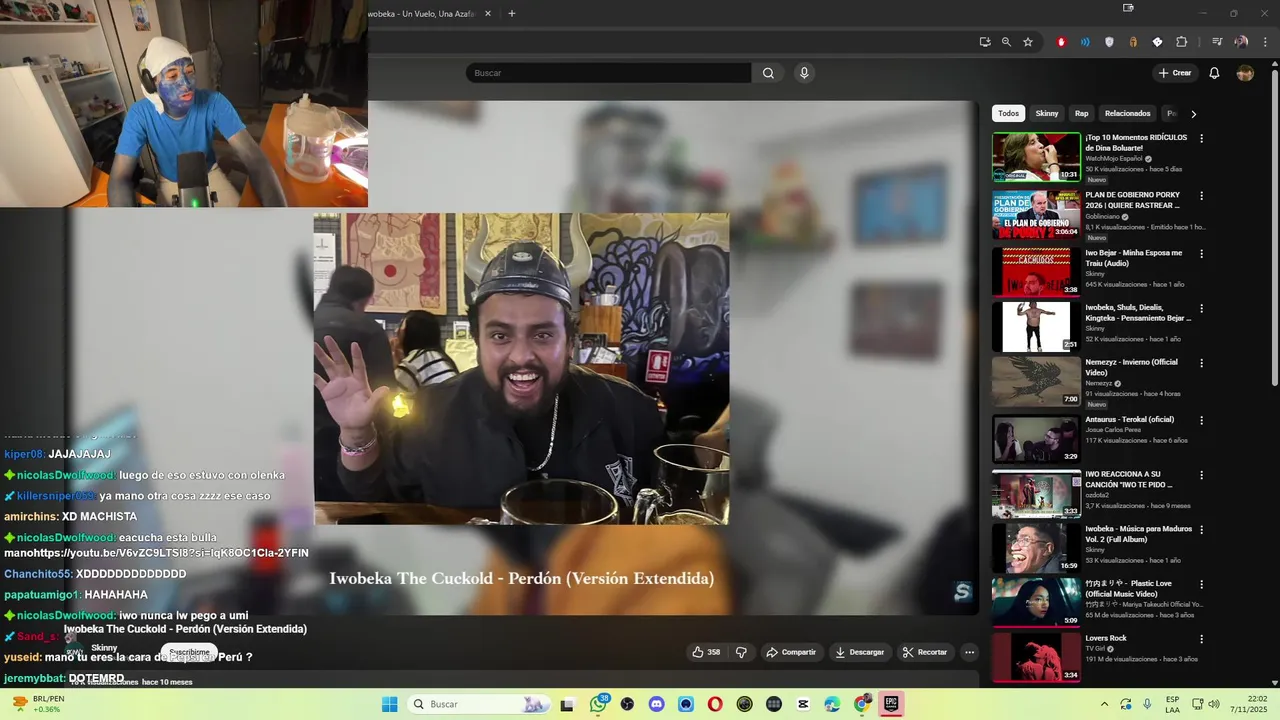Open Plan de Gobierno Porky 2026 video
Image resolution: width=1280 pixels, height=720 pixels.
1036,215
